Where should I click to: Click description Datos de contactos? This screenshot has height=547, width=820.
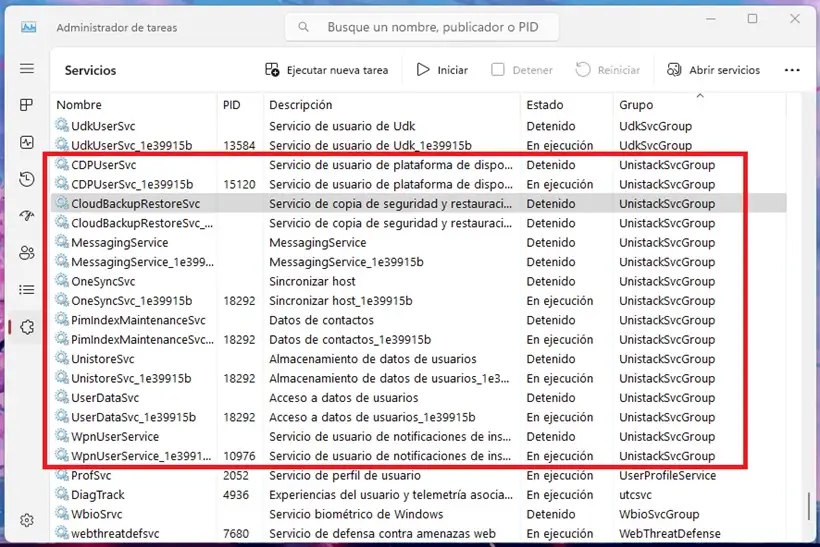(322, 320)
